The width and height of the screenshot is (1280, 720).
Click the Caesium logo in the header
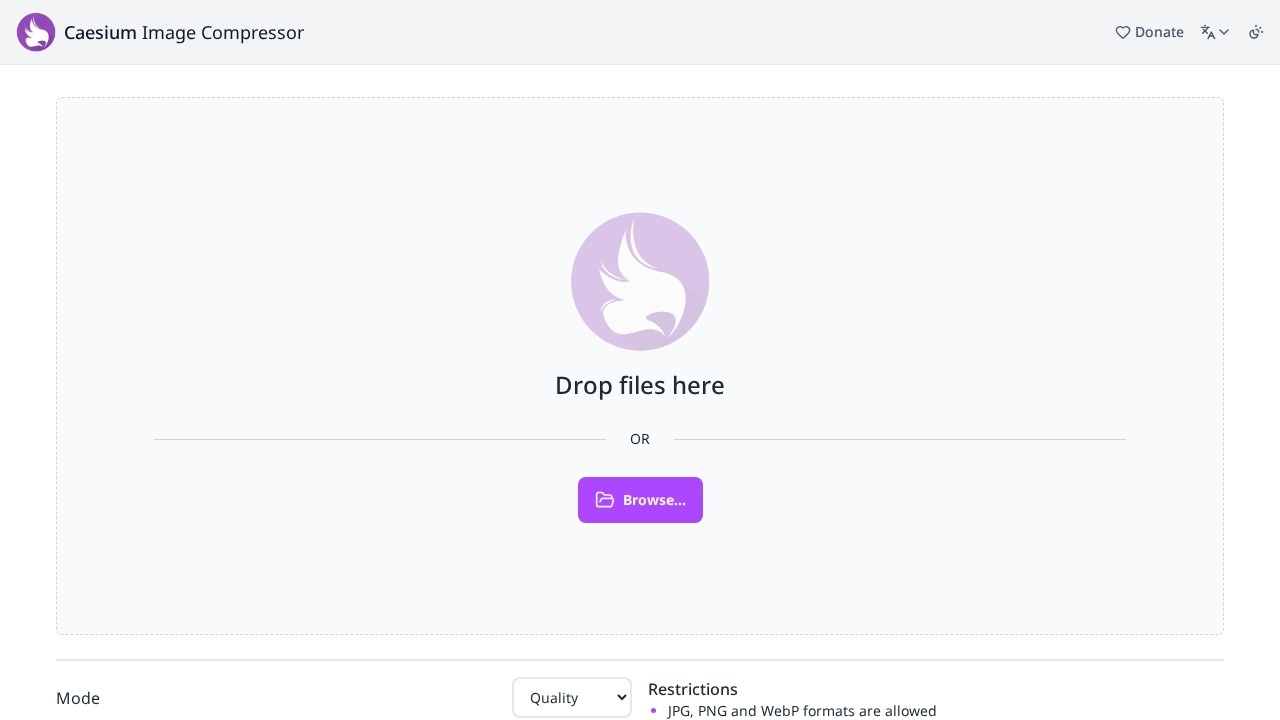(36, 32)
